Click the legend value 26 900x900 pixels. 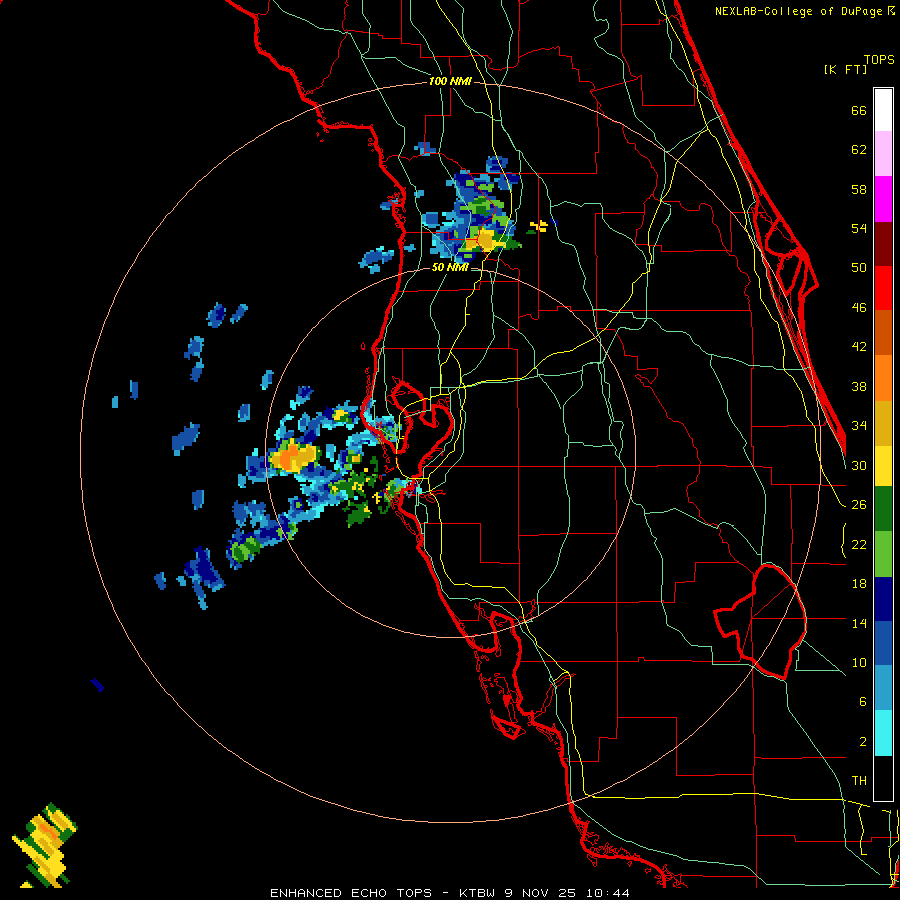(859, 505)
